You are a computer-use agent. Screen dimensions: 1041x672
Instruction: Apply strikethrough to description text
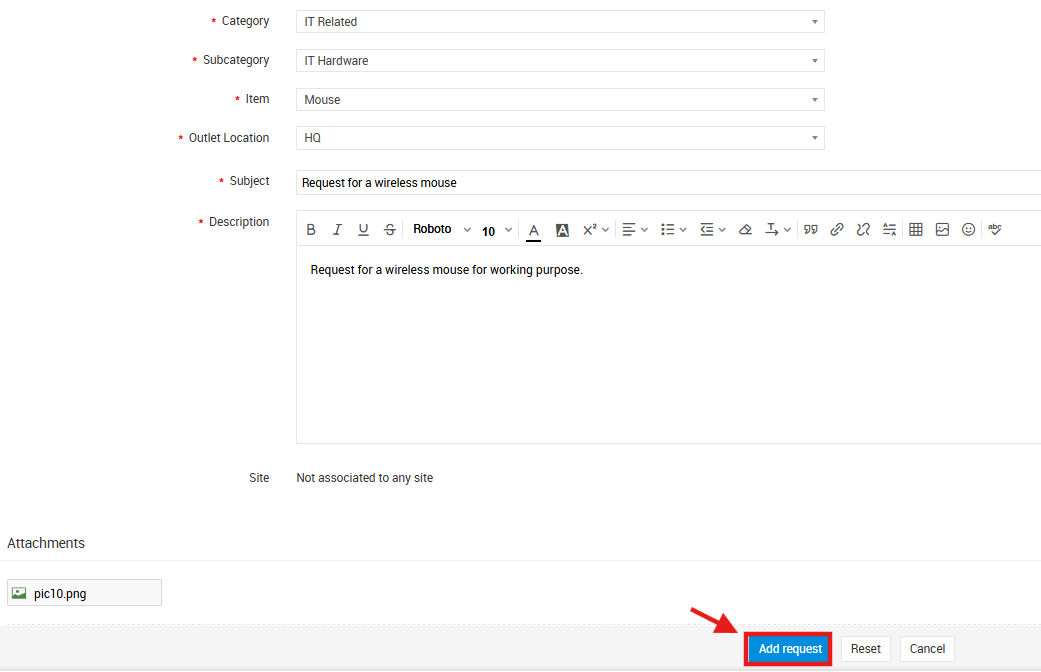390,230
